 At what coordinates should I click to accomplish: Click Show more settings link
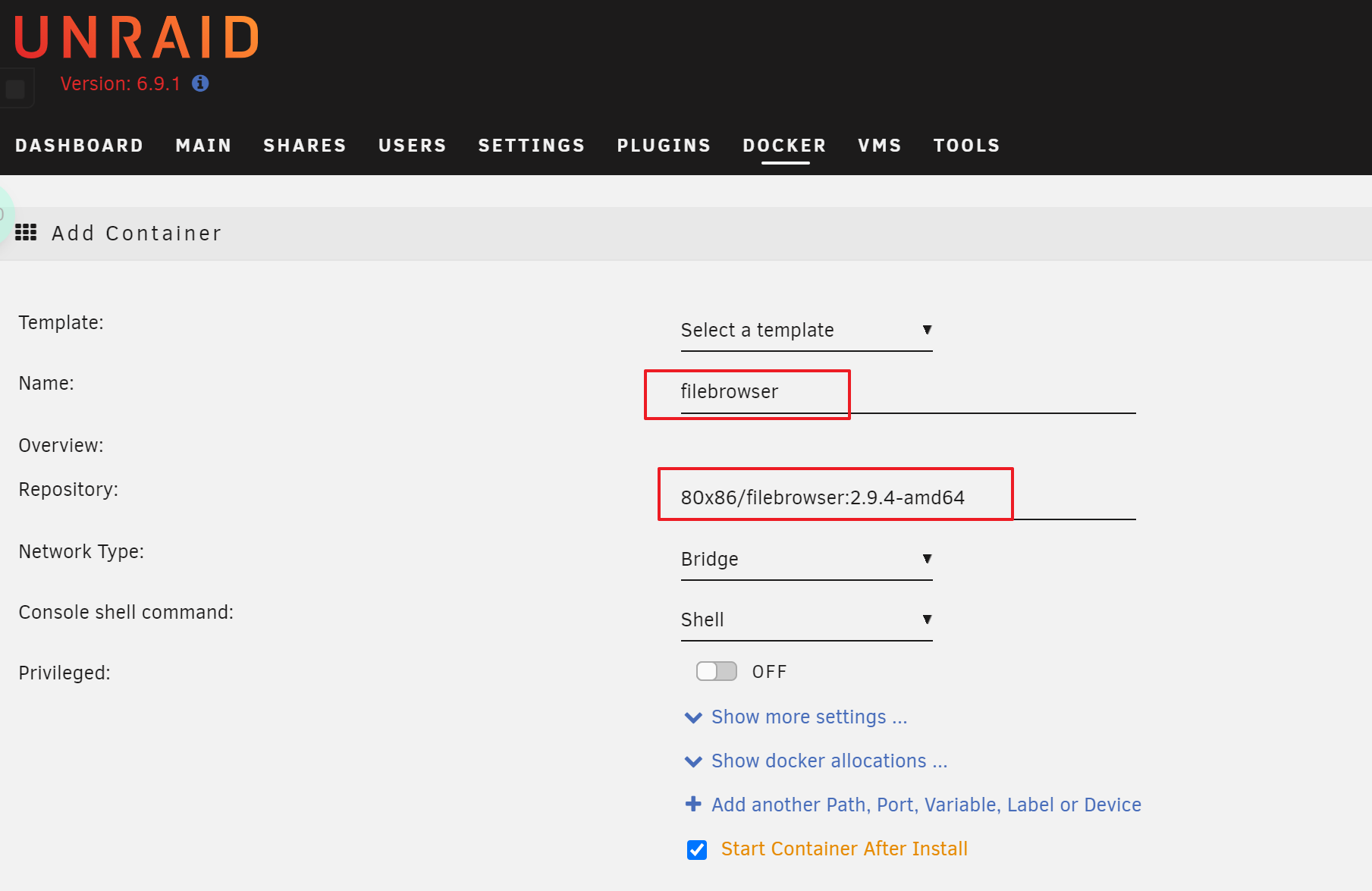pyautogui.click(x=809, y=717)
